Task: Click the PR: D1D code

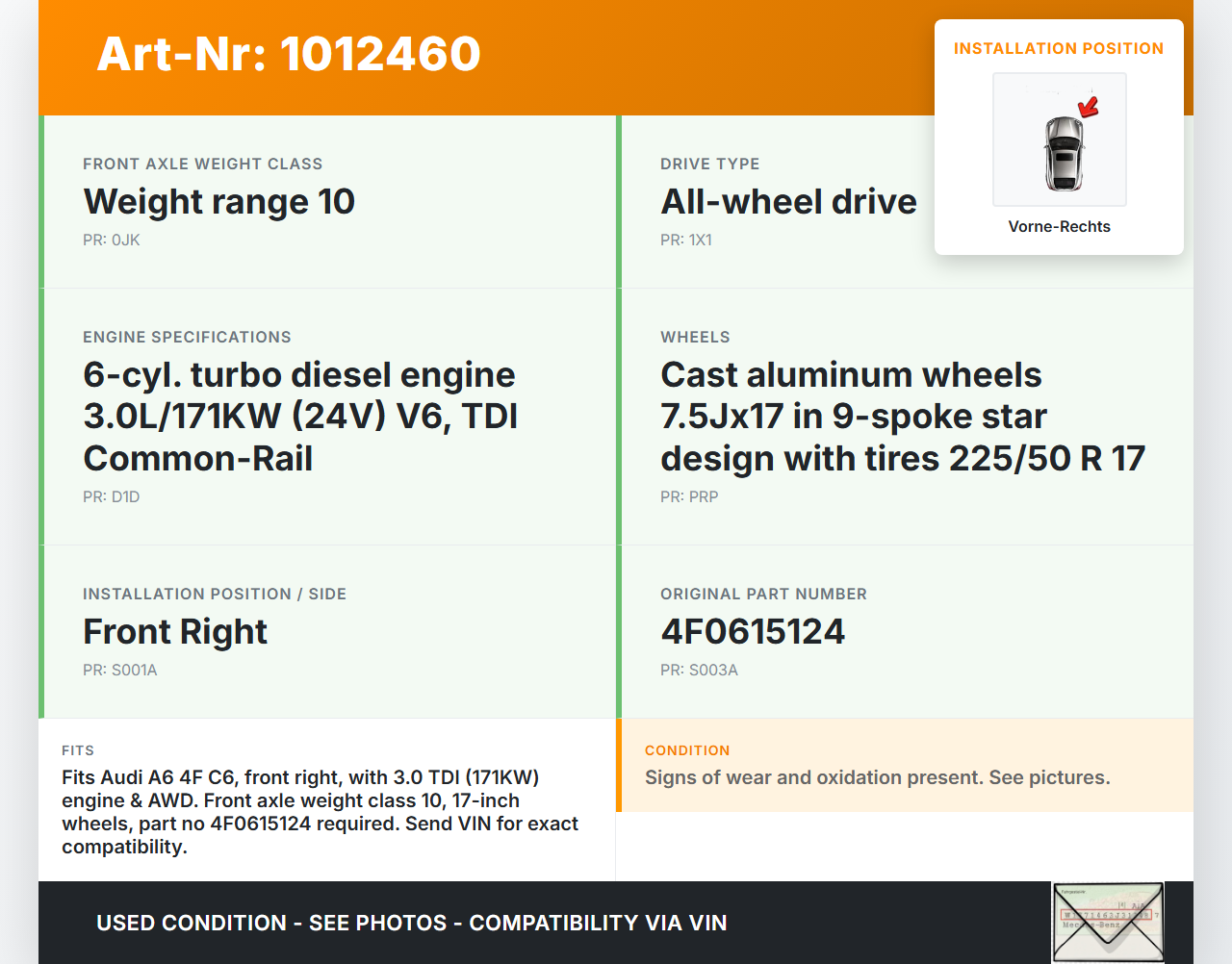Action: [x=112, y=497]
